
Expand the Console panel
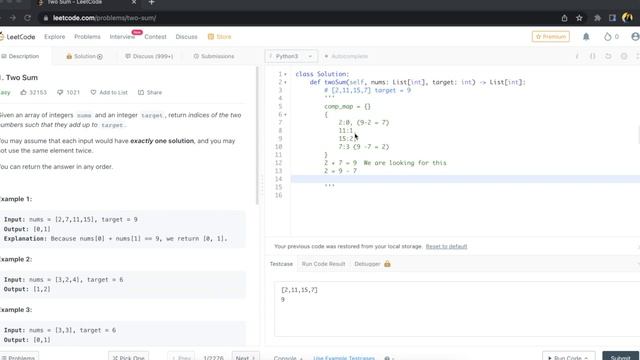tap(288, 358)
